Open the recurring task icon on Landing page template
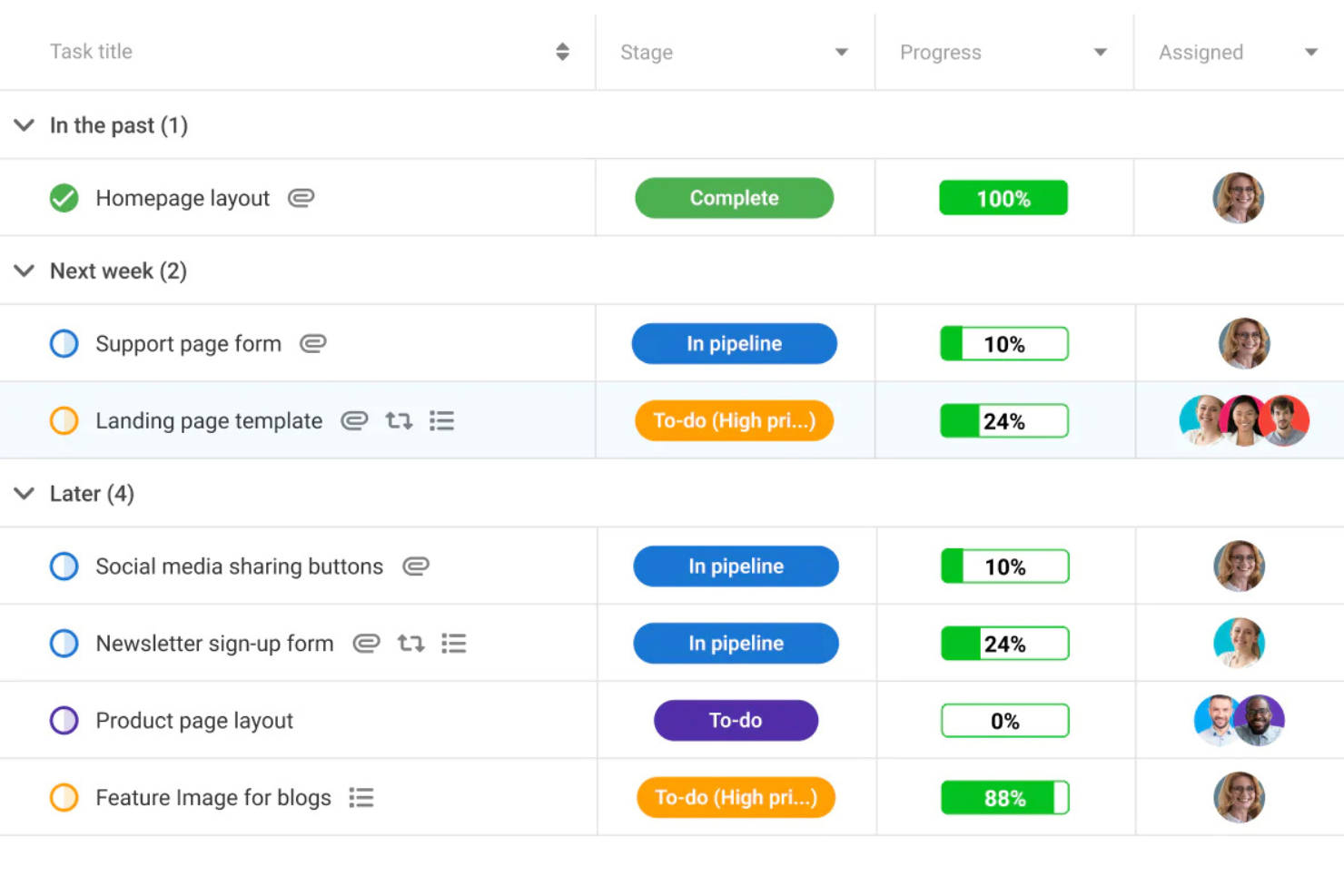 [398, 420]
